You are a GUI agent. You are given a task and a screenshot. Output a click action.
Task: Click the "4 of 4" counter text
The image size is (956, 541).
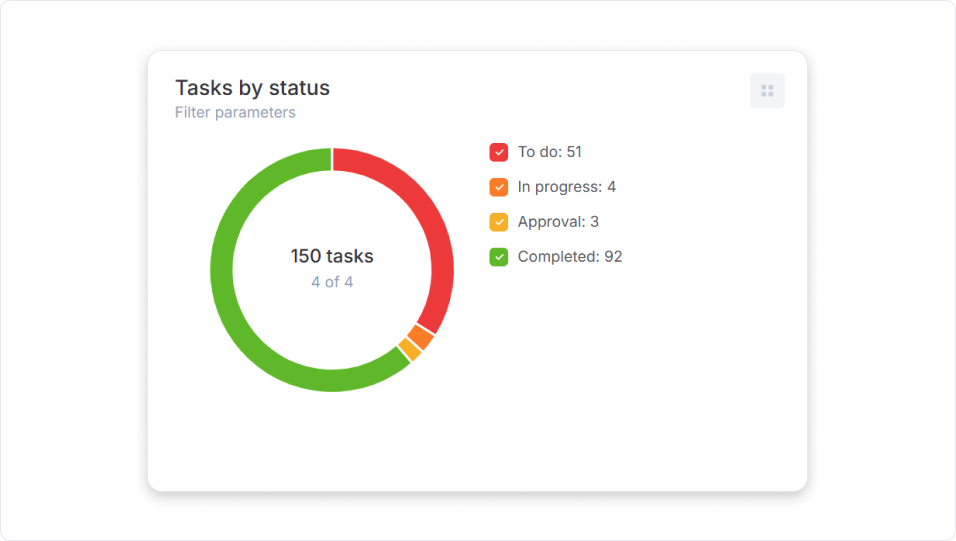332,282
